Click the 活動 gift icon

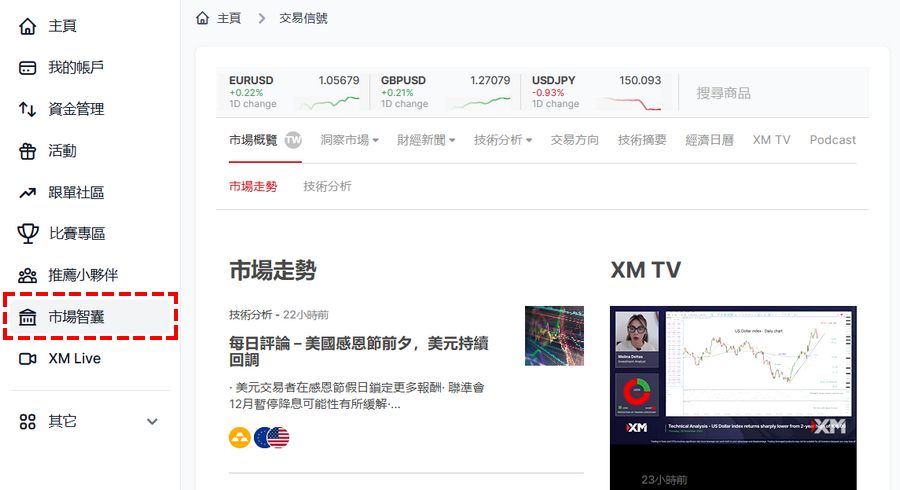coord(27,151)
